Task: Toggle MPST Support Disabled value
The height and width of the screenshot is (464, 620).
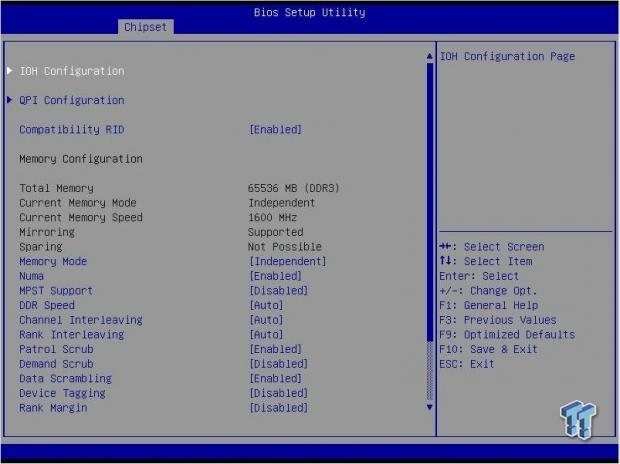Action: click(x=279, y=290)
